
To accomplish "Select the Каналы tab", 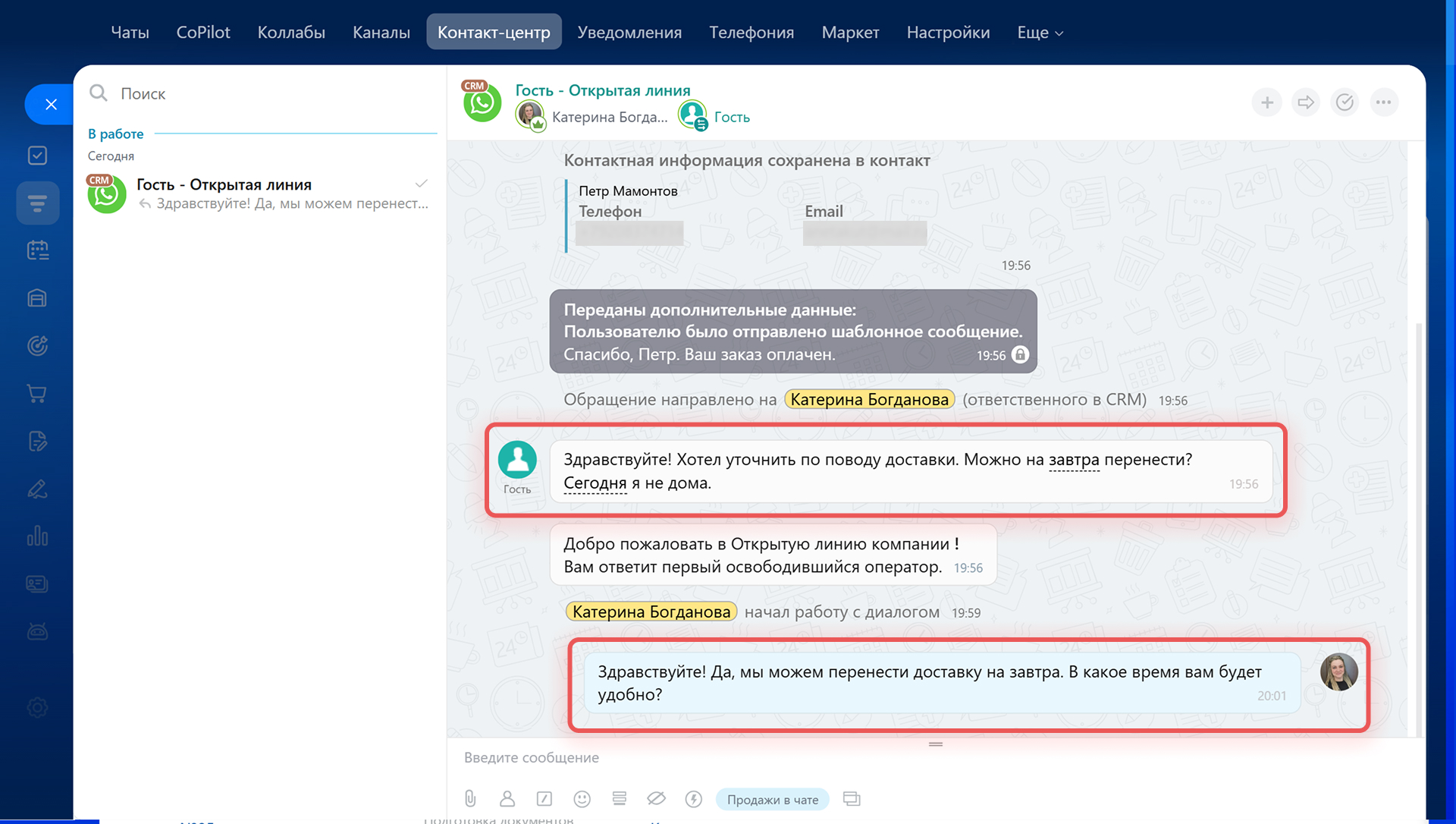I will tap(381, 32).
